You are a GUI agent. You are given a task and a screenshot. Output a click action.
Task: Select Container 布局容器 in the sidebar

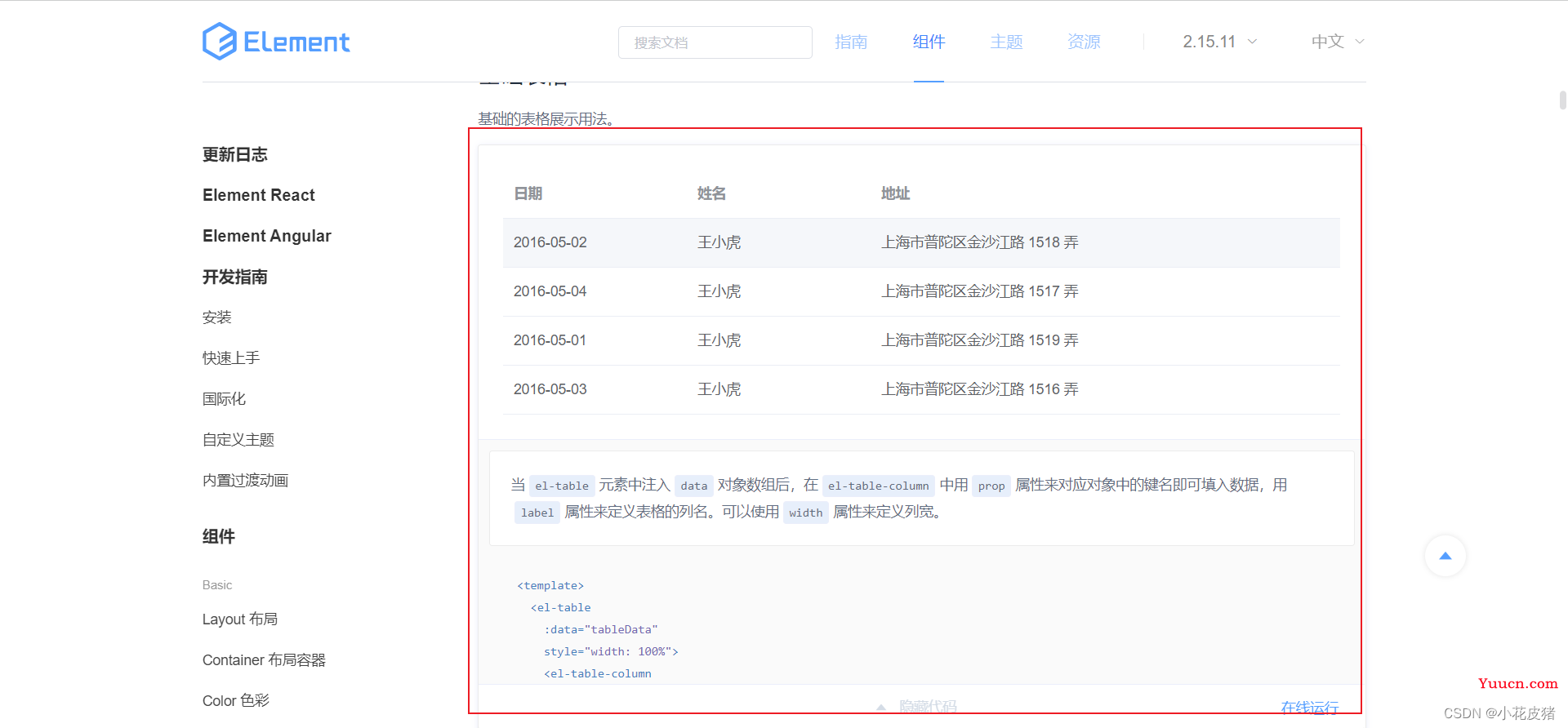pyautogui.click(x=264, y=660)
